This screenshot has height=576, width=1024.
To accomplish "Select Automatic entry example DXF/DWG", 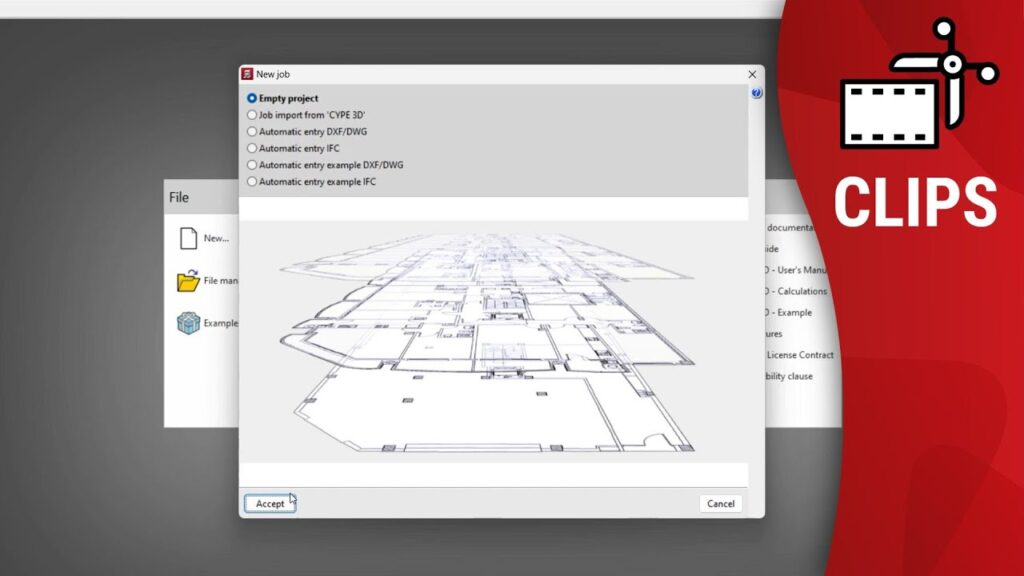I will coord(252,165).
